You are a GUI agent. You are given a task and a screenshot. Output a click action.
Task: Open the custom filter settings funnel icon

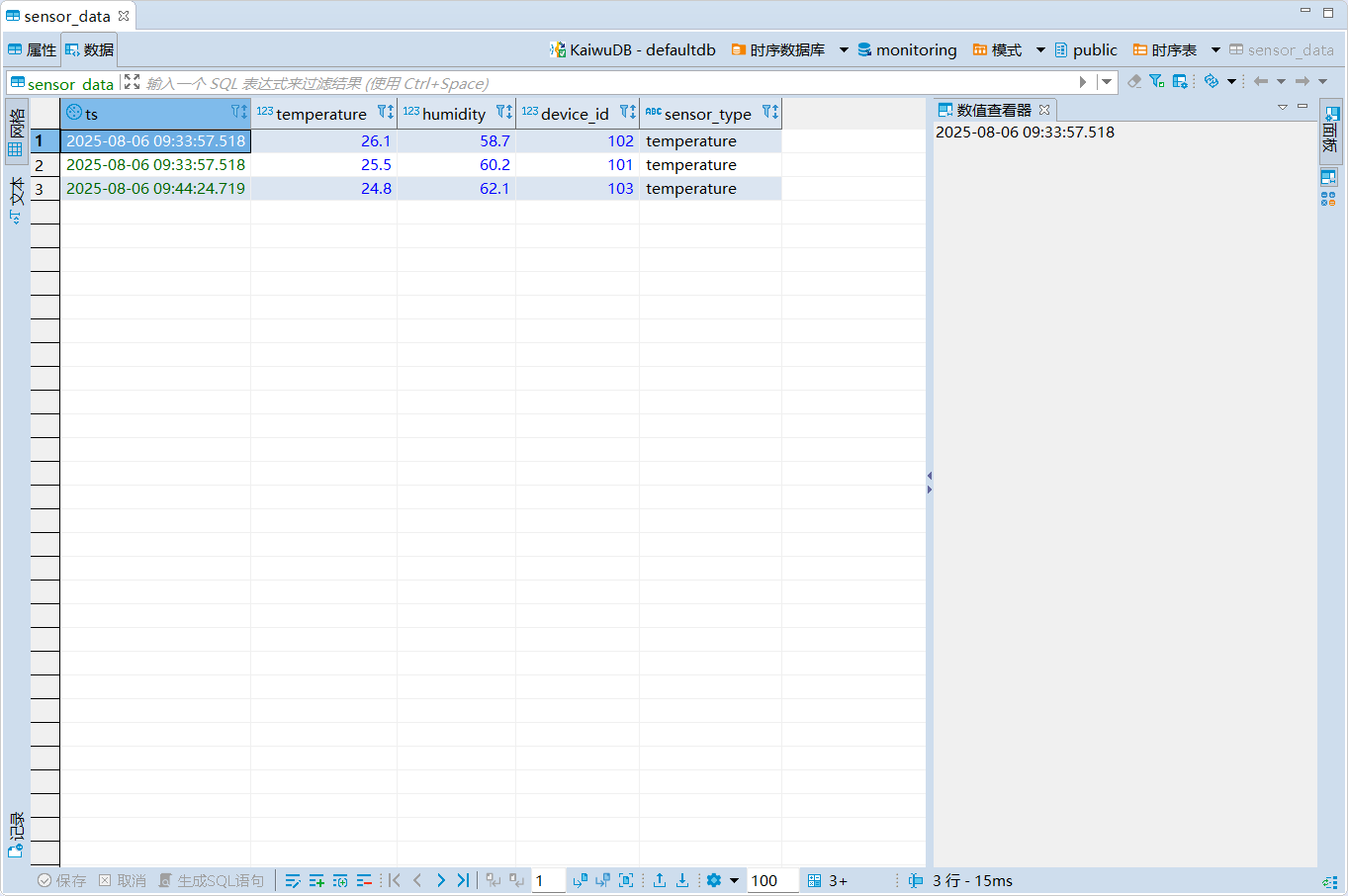(1156, 81)
